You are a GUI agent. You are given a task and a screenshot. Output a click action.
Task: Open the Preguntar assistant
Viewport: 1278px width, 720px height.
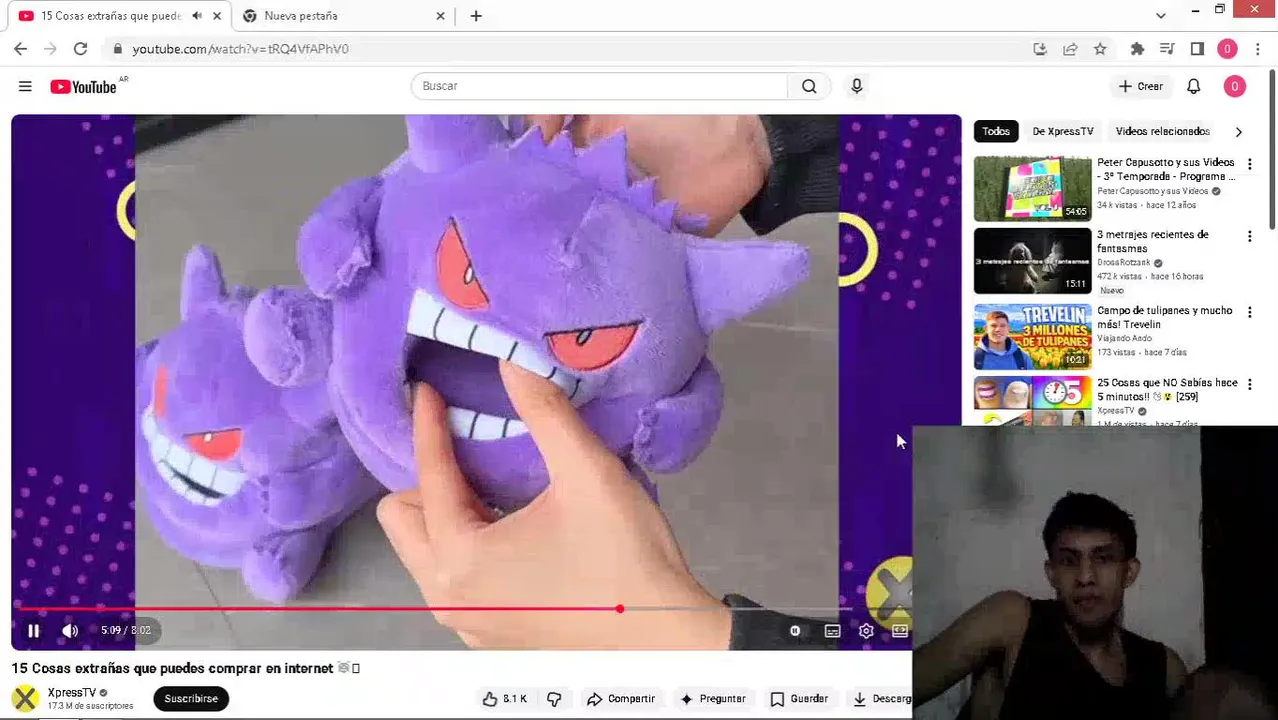coord(713,699)
